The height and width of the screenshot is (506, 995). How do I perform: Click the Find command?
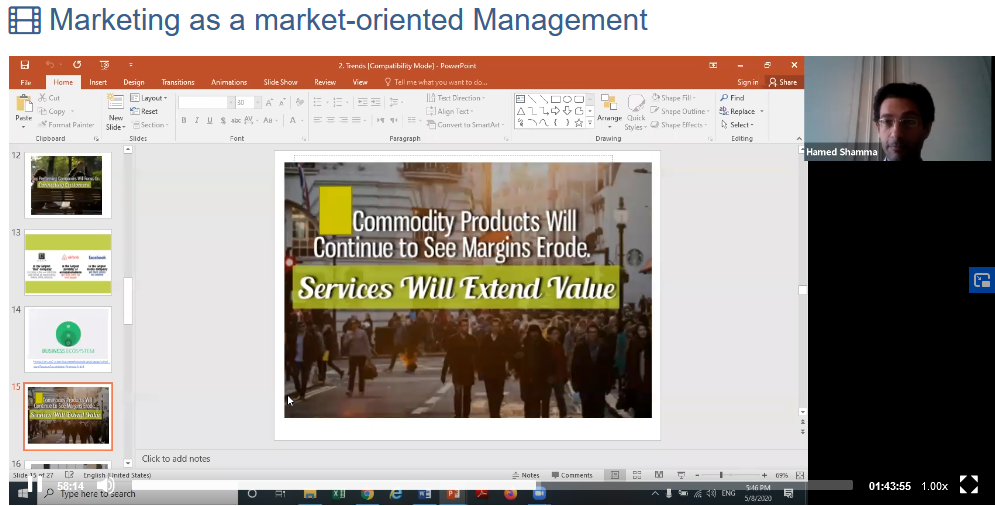(732, 98)
